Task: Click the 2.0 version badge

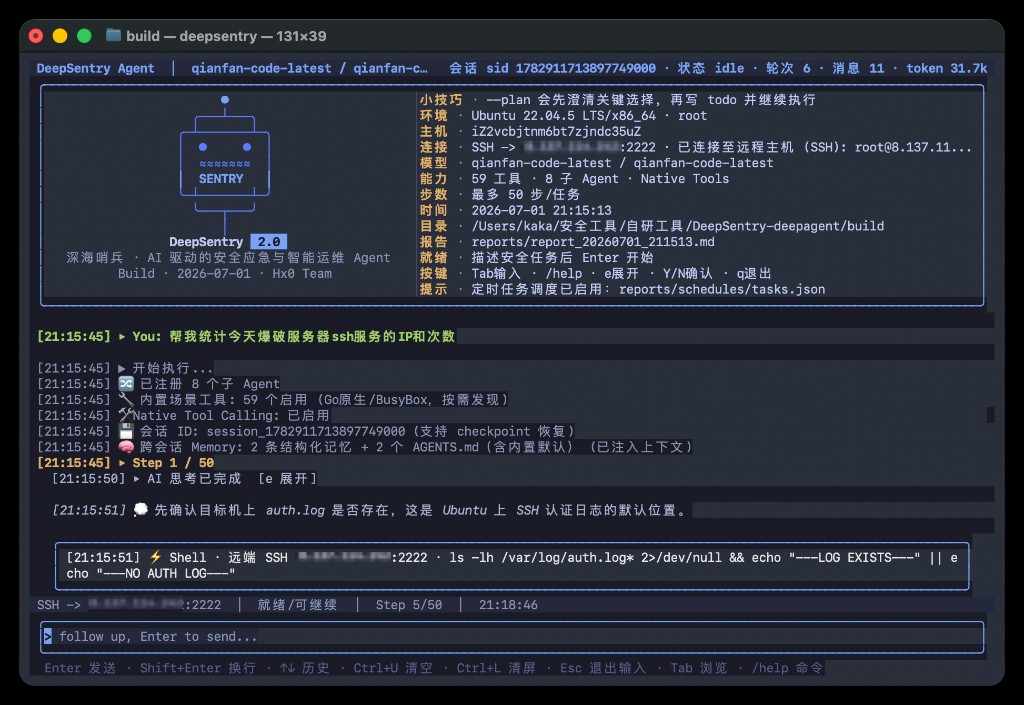Action: 268,242
